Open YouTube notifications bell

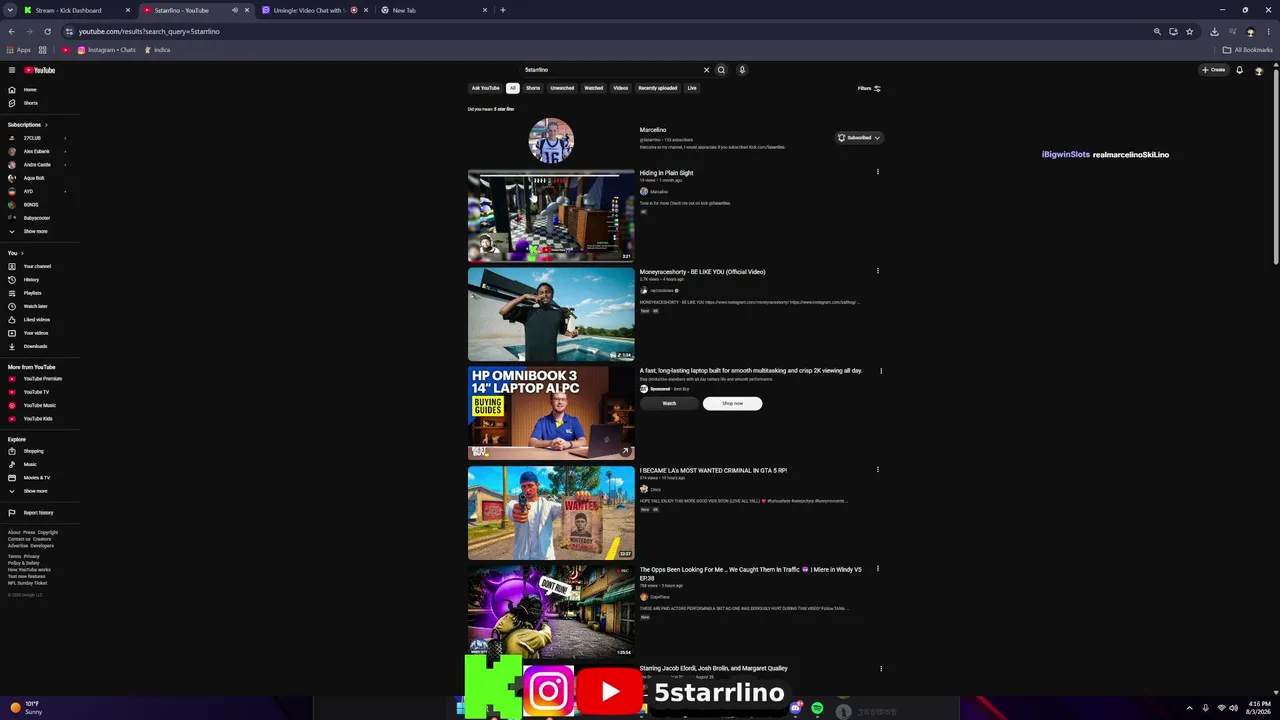1239,70
